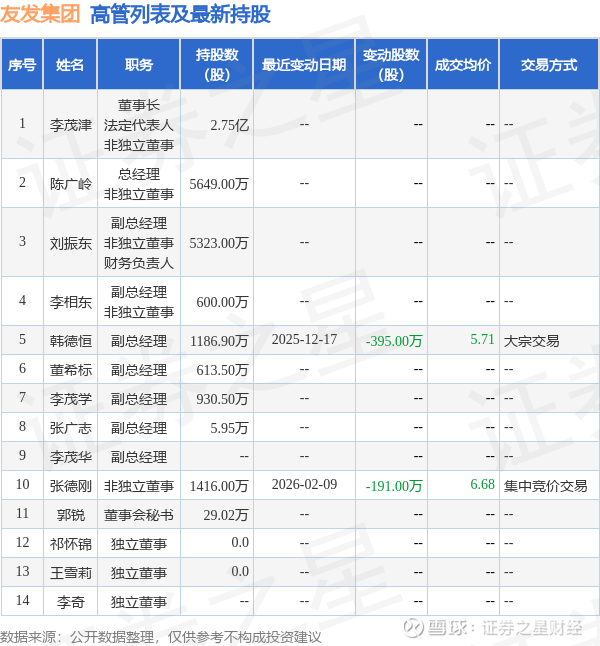Click the 29.02万 shareholding value

point(226,515)
